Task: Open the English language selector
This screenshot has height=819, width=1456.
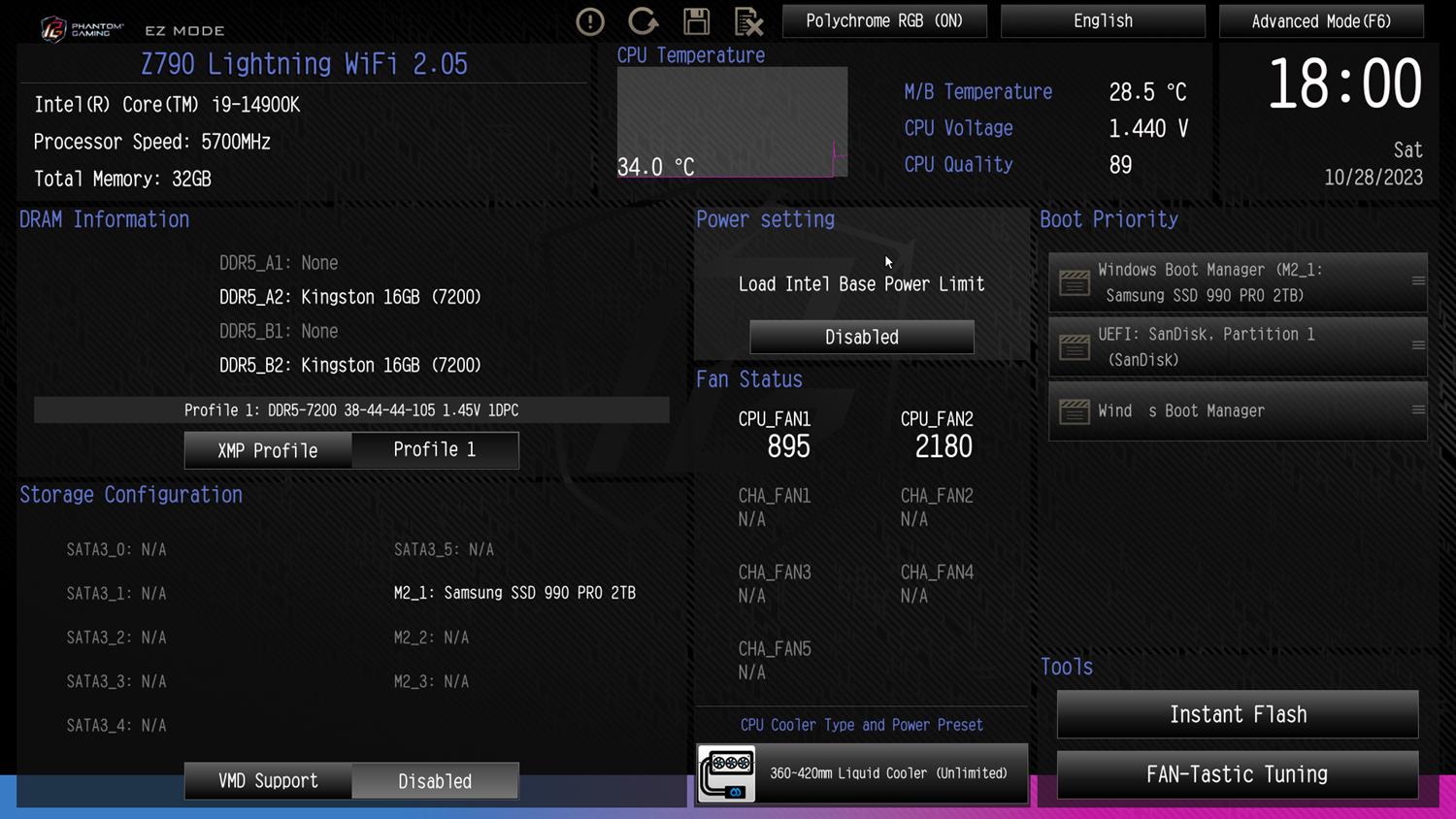Action: (x=1103, y=21)
